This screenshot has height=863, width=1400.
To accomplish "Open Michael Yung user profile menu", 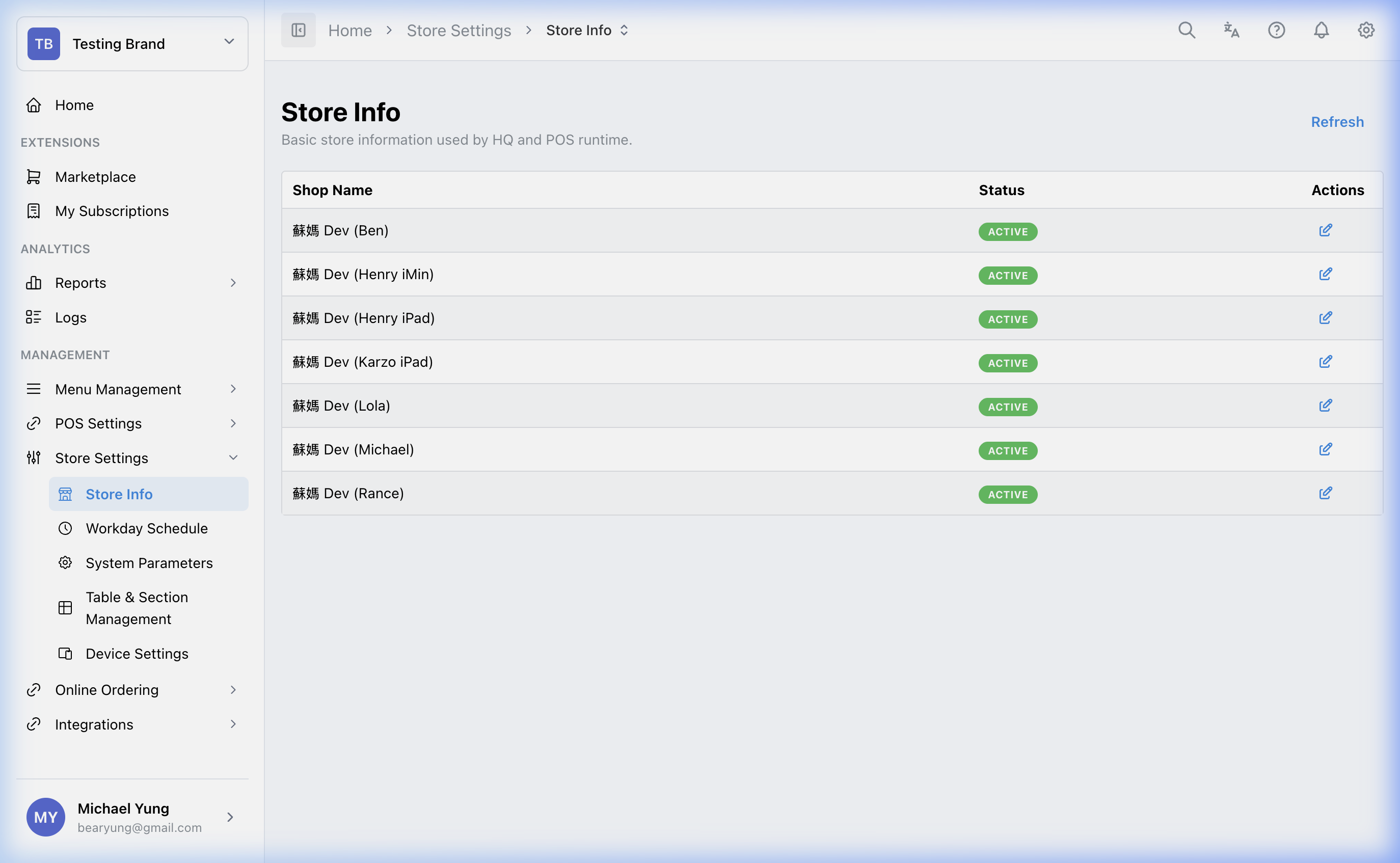I will [131, 817].
